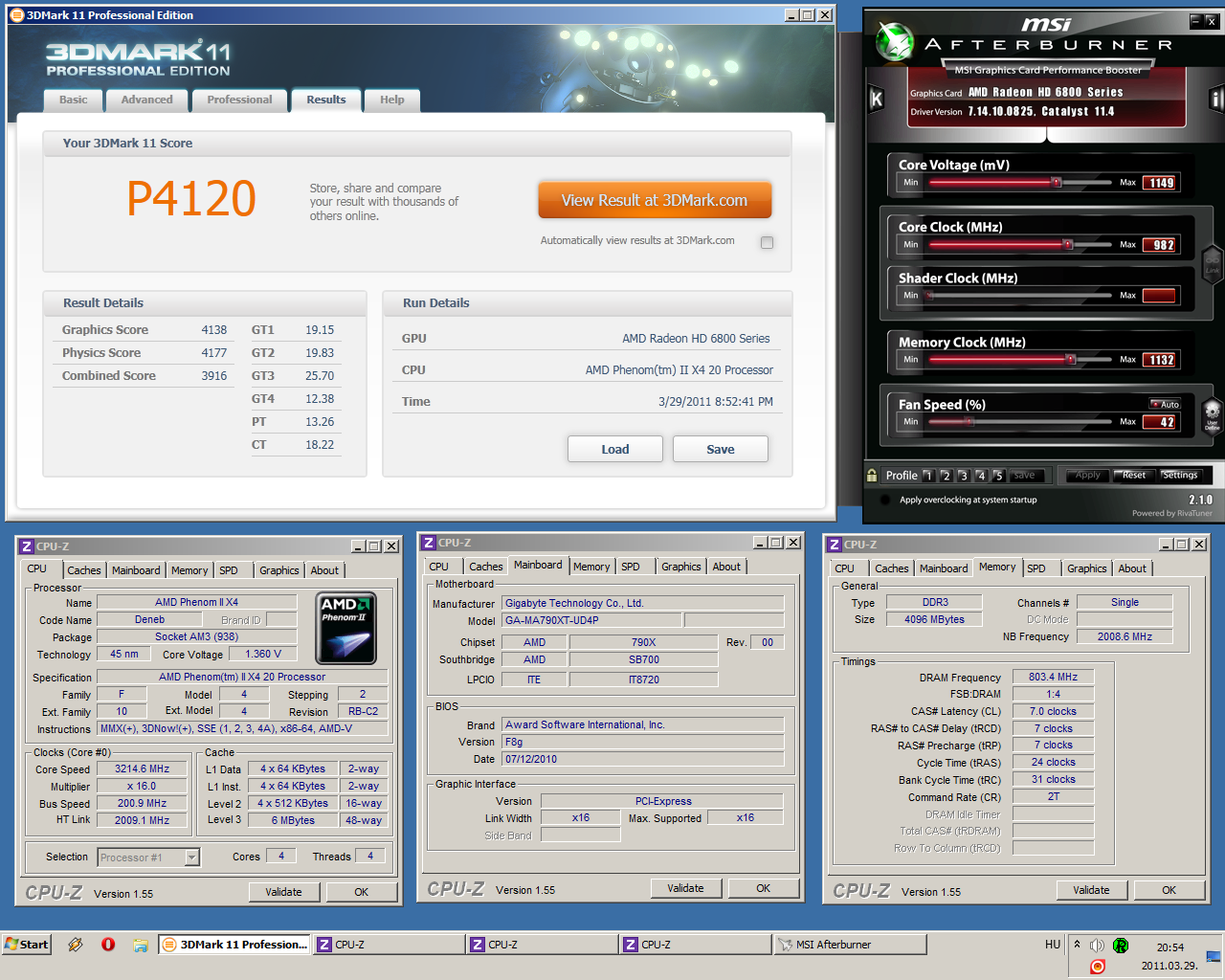Viewport: 1225px width, 980px height.
Task: Click the Graphics Score value 4138
Action: click(214, 330)
